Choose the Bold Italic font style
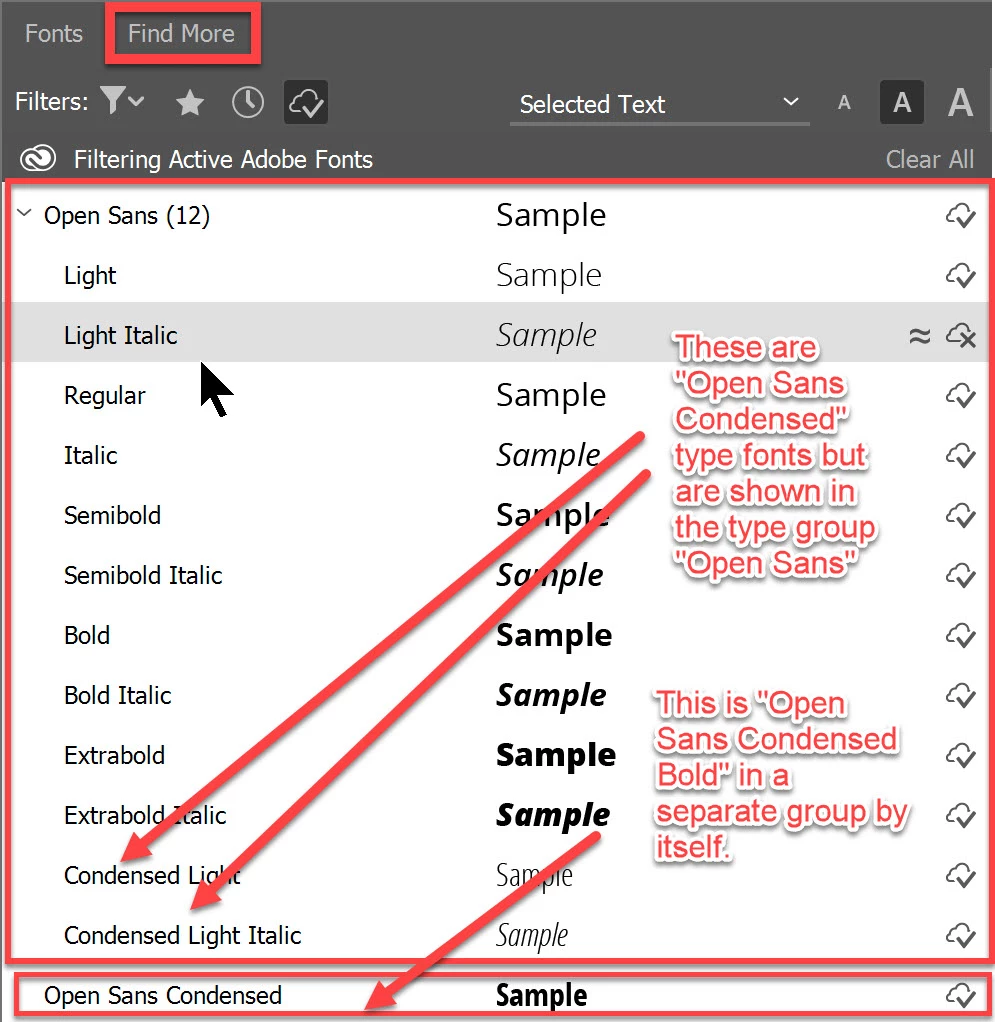The width and height of the screenshot is (995, 1022). click(118, 695)
